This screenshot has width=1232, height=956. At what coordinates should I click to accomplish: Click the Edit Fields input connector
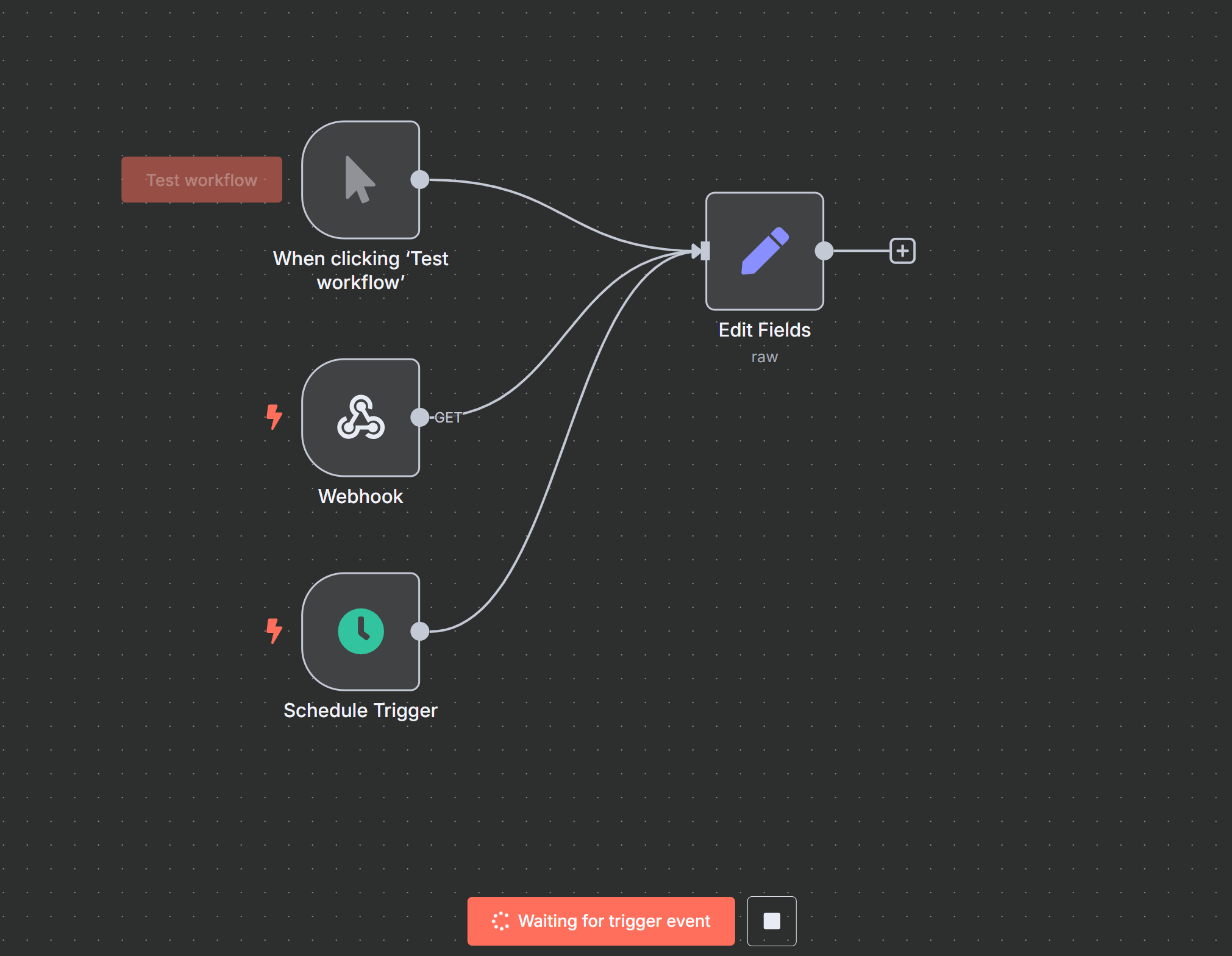coord(705,251)
